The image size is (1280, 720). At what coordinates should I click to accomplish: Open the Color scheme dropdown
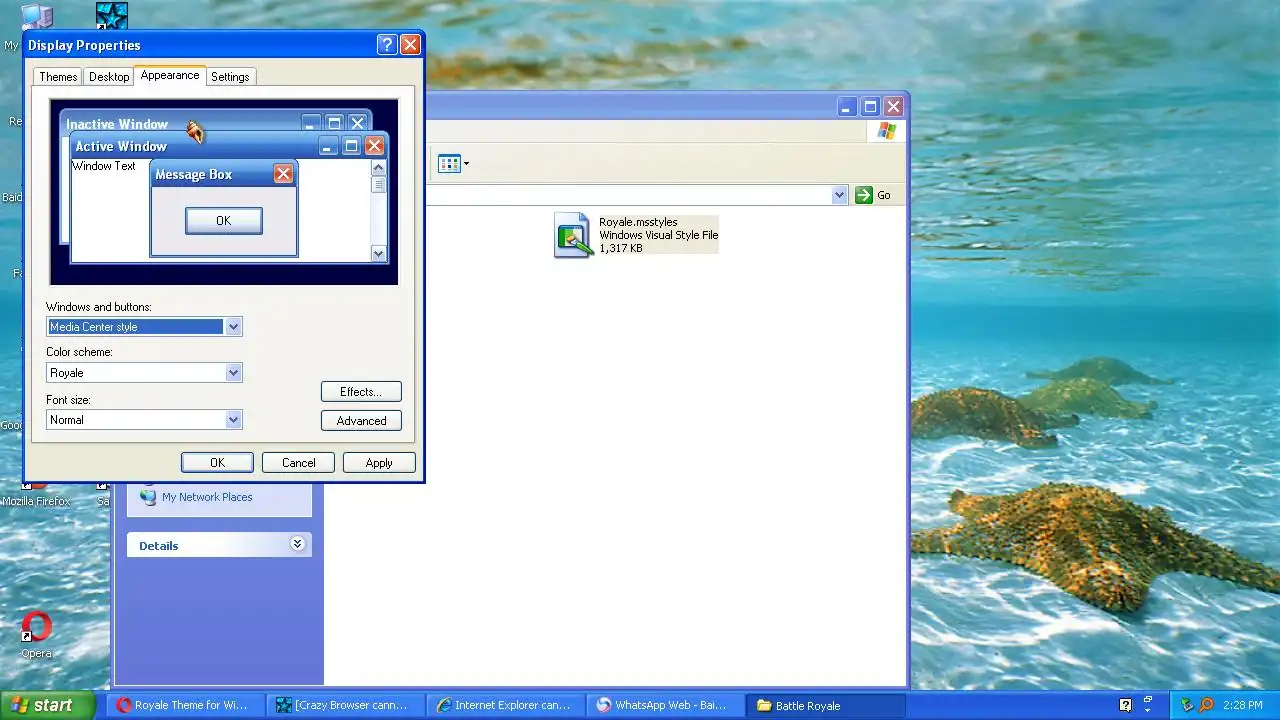233,373
